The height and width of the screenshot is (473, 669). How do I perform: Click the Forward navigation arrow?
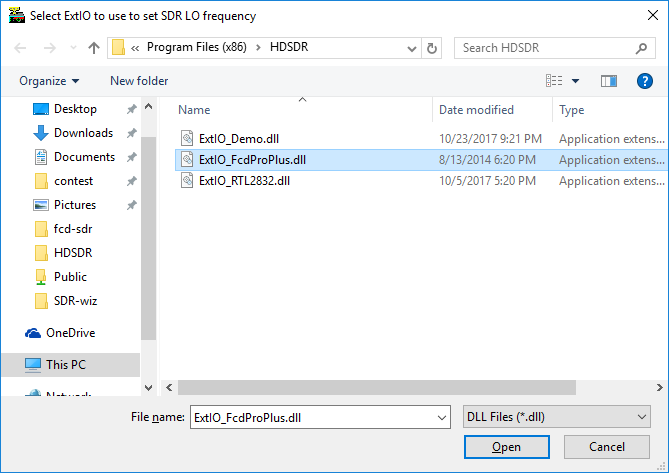point(50,48)
